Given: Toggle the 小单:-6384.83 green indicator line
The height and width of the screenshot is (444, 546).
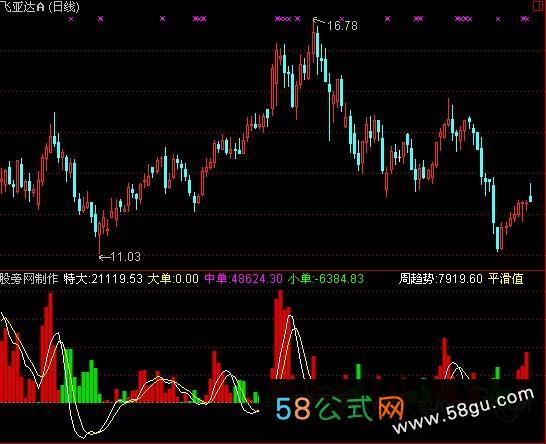Looking at the screenshot, I should [326, 279].
